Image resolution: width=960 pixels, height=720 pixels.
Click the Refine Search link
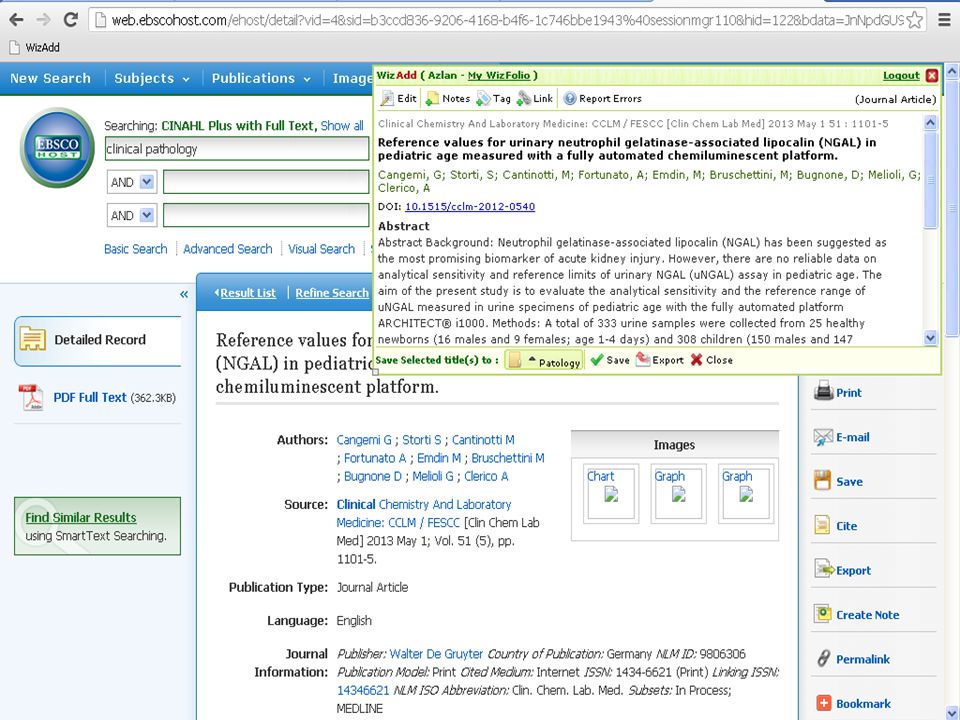(332, 293)
